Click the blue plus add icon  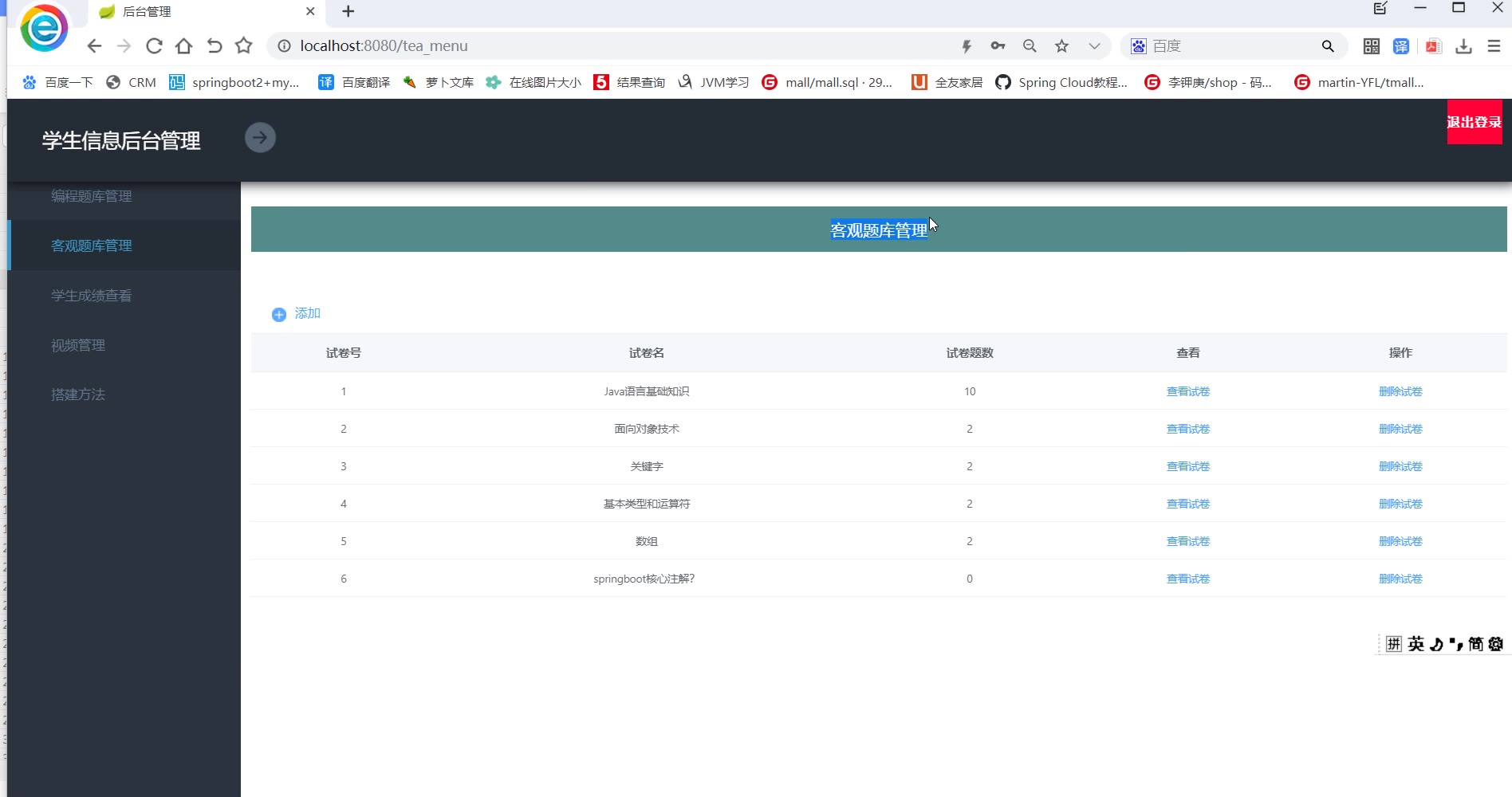coord(279,315)
